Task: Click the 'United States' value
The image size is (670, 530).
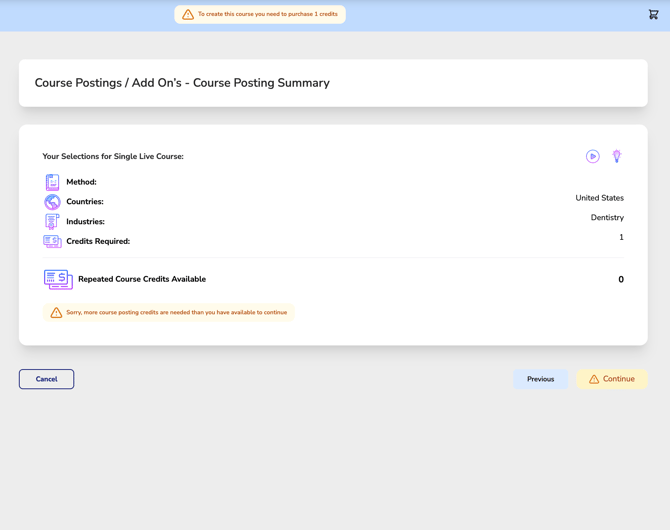Action: (x=599, y=198)
